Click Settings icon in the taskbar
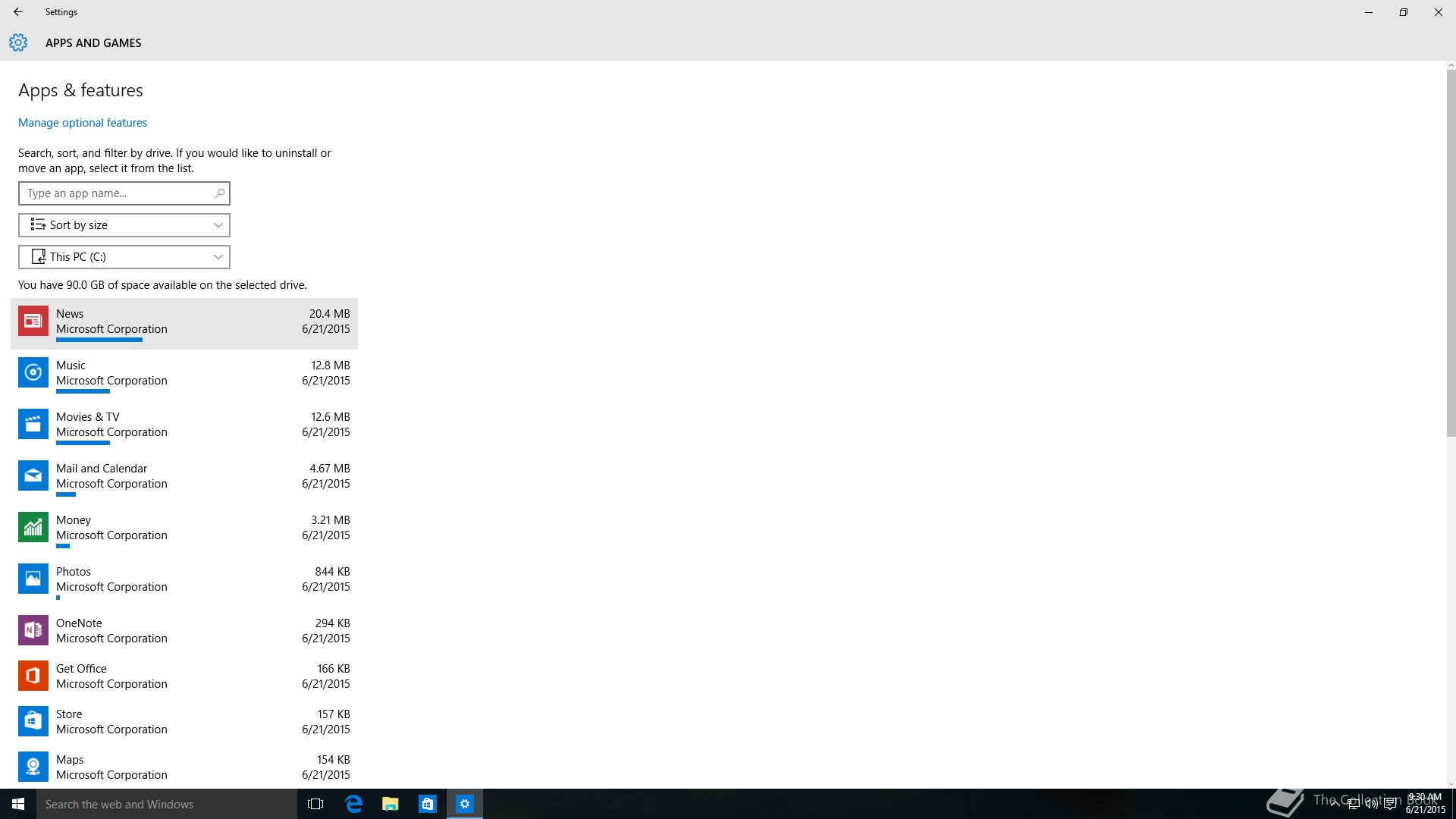Viewport: 1456px width, 819px height. point(465,804)
